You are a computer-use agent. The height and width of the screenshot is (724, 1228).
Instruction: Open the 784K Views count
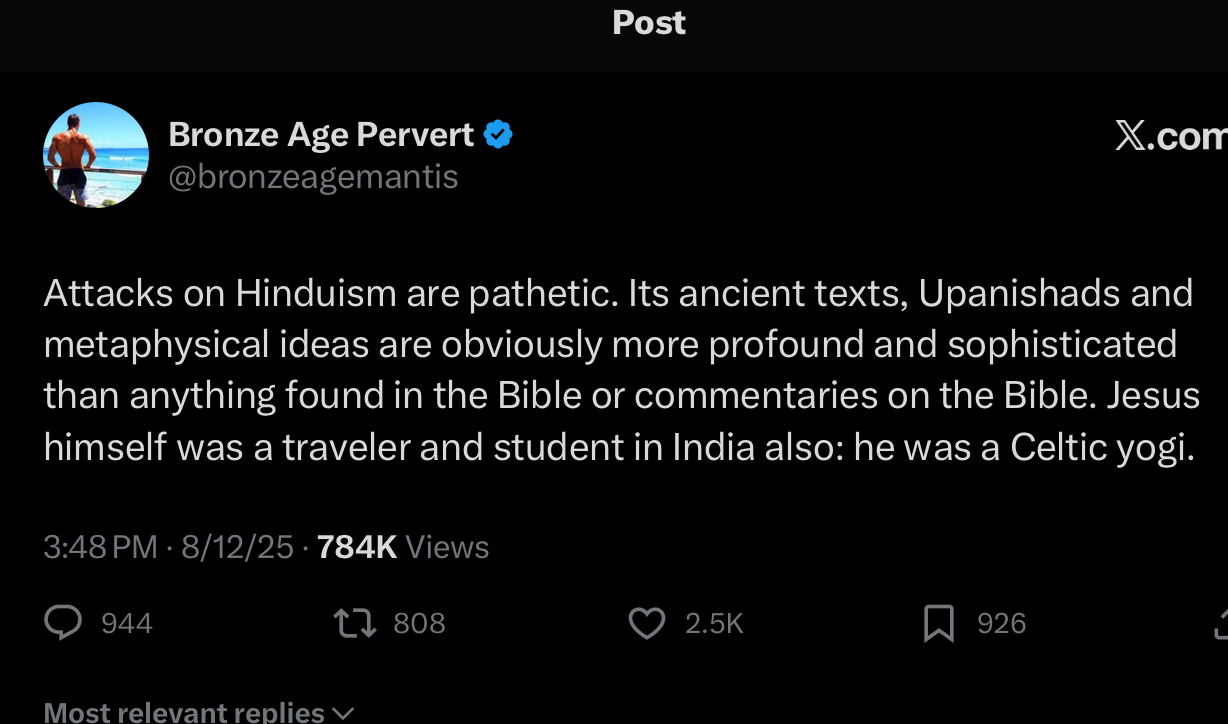402,547
